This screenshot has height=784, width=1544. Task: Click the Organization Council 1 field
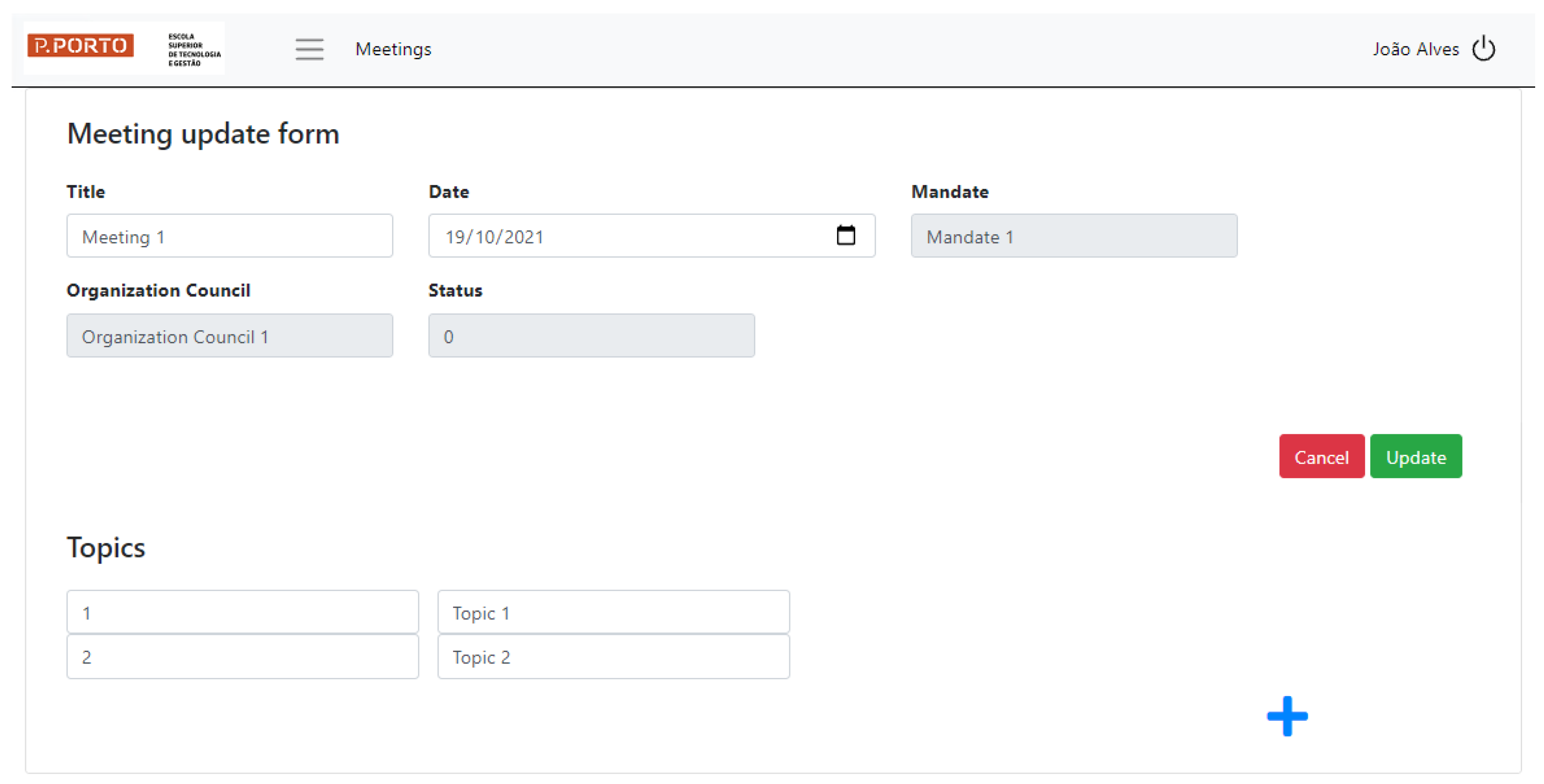(230, 336)
